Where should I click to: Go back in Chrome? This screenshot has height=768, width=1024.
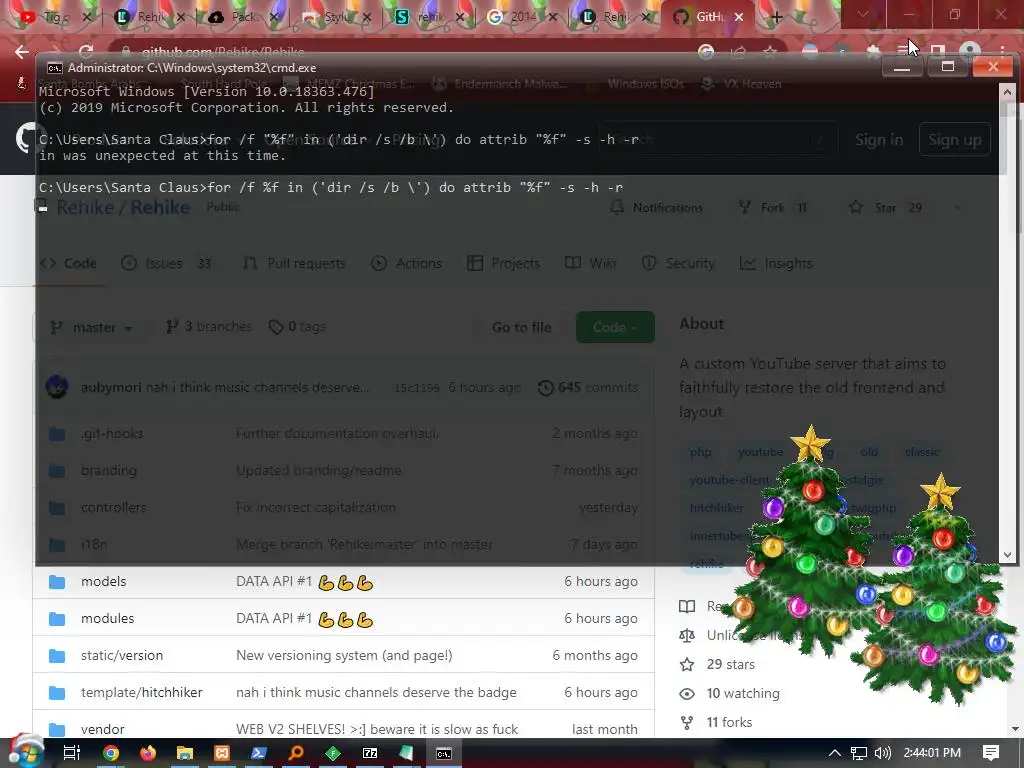click(x=22, y=52)
